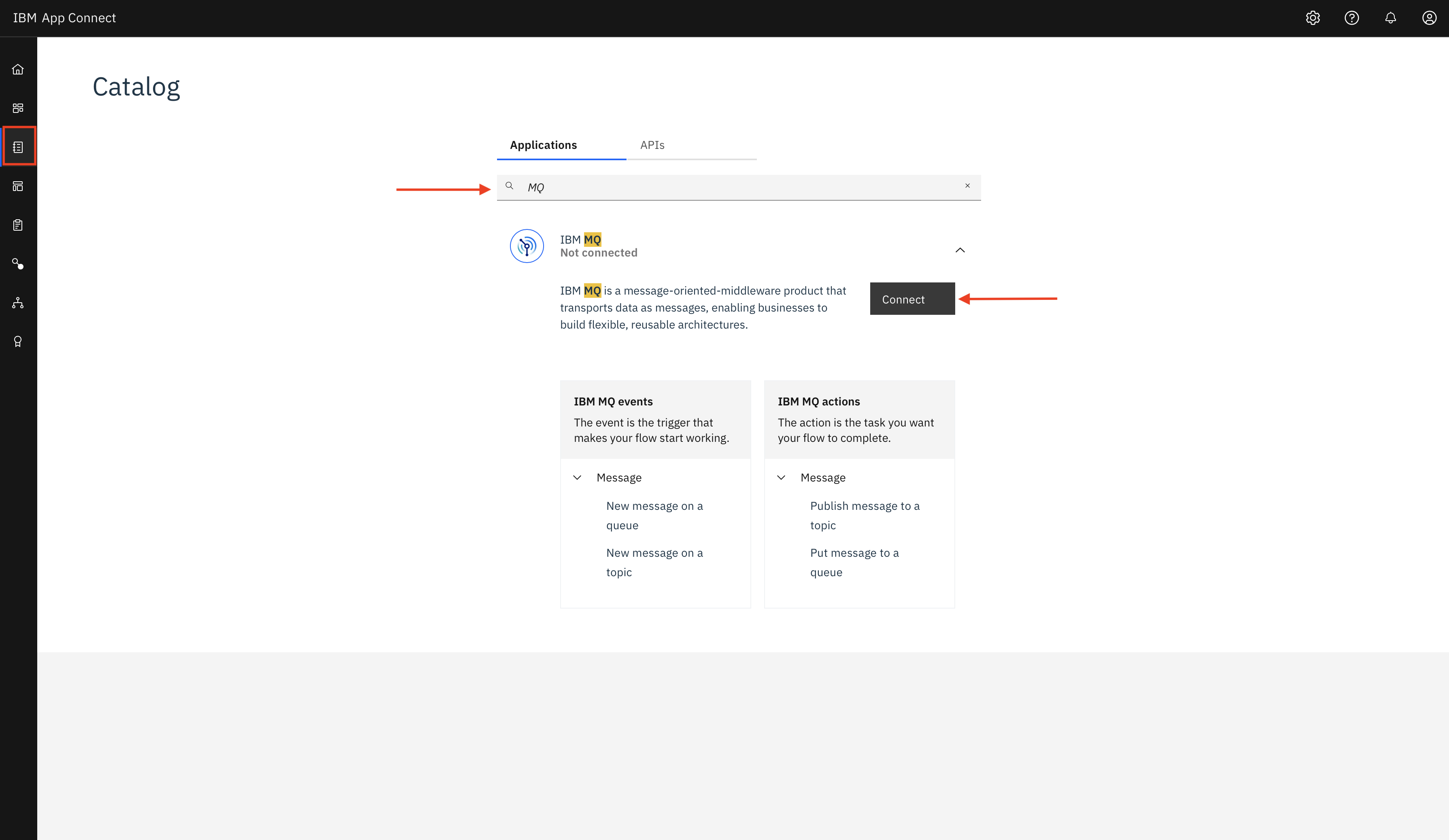Click the award ribbon icon in the sidebar
This screenshot has height=840, width=1449.
point(18,342)
